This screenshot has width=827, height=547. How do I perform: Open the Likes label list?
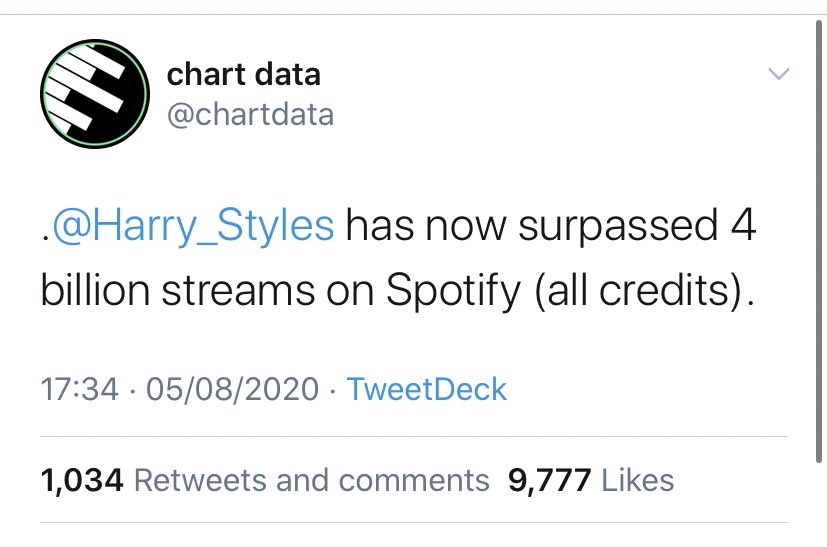[x=638, y=481]
